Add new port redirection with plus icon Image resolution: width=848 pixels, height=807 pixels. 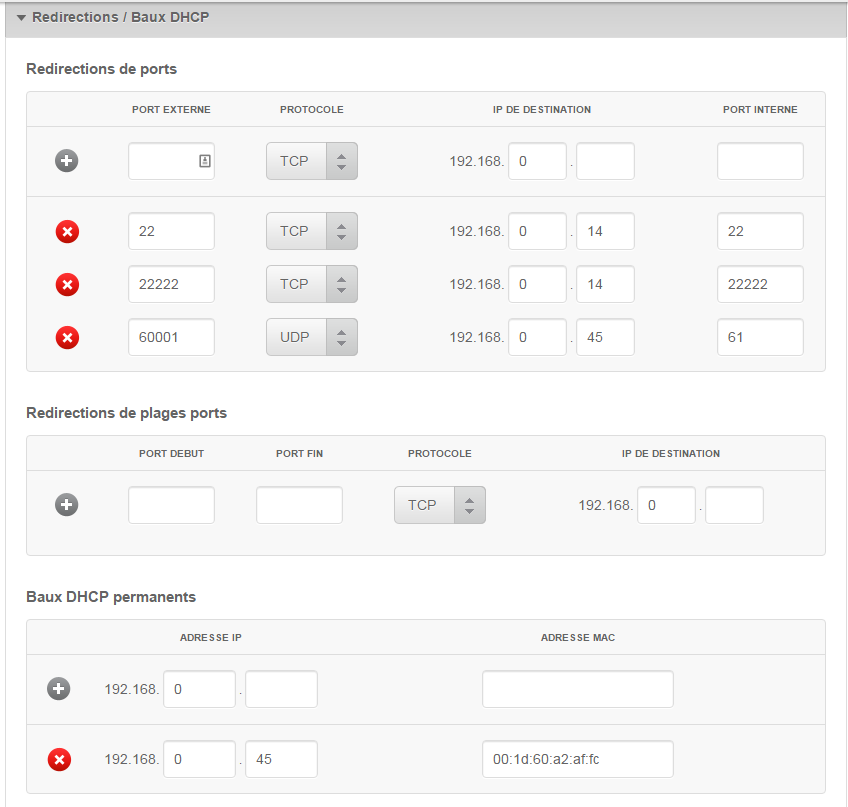pos(67,161)
